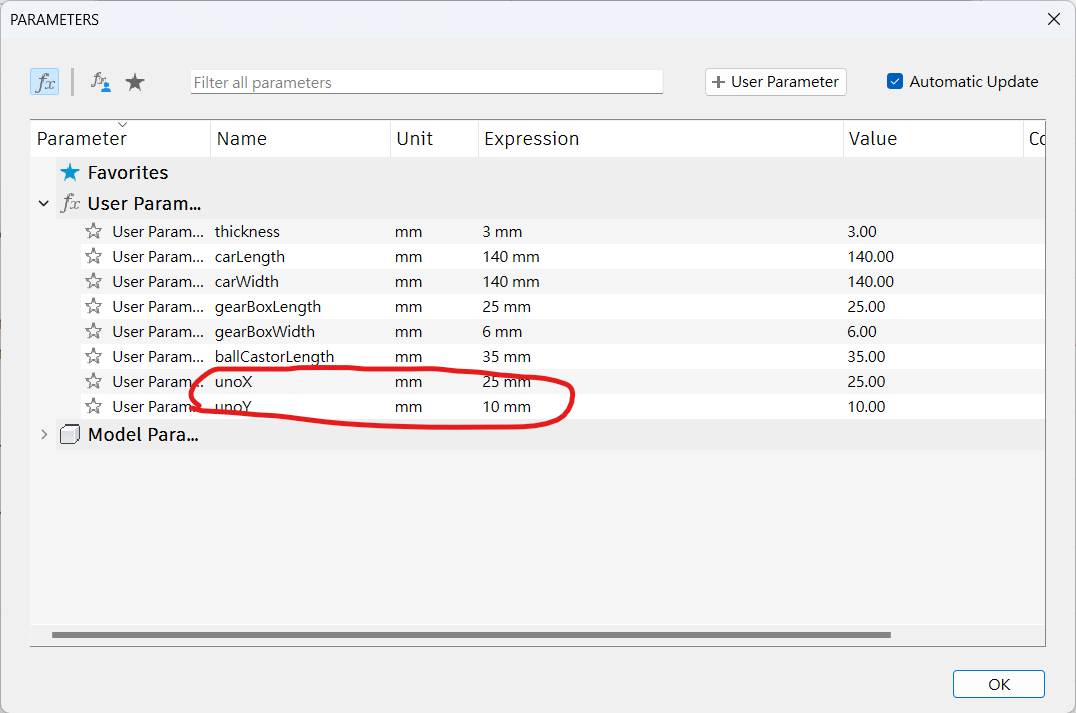Image resolution: width=1076 pixels, height=713 pixels.
Task: Favorite the carLength parameter star
Action: pyautogui.click(x=94, y=257)
